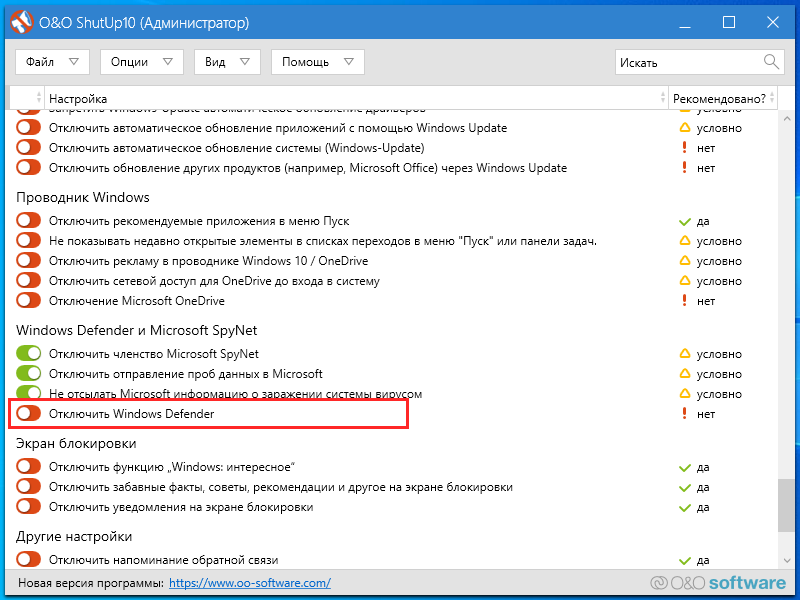Select 'Отключить членство Microsoft SpyNet' setting text

coord(154,354)
